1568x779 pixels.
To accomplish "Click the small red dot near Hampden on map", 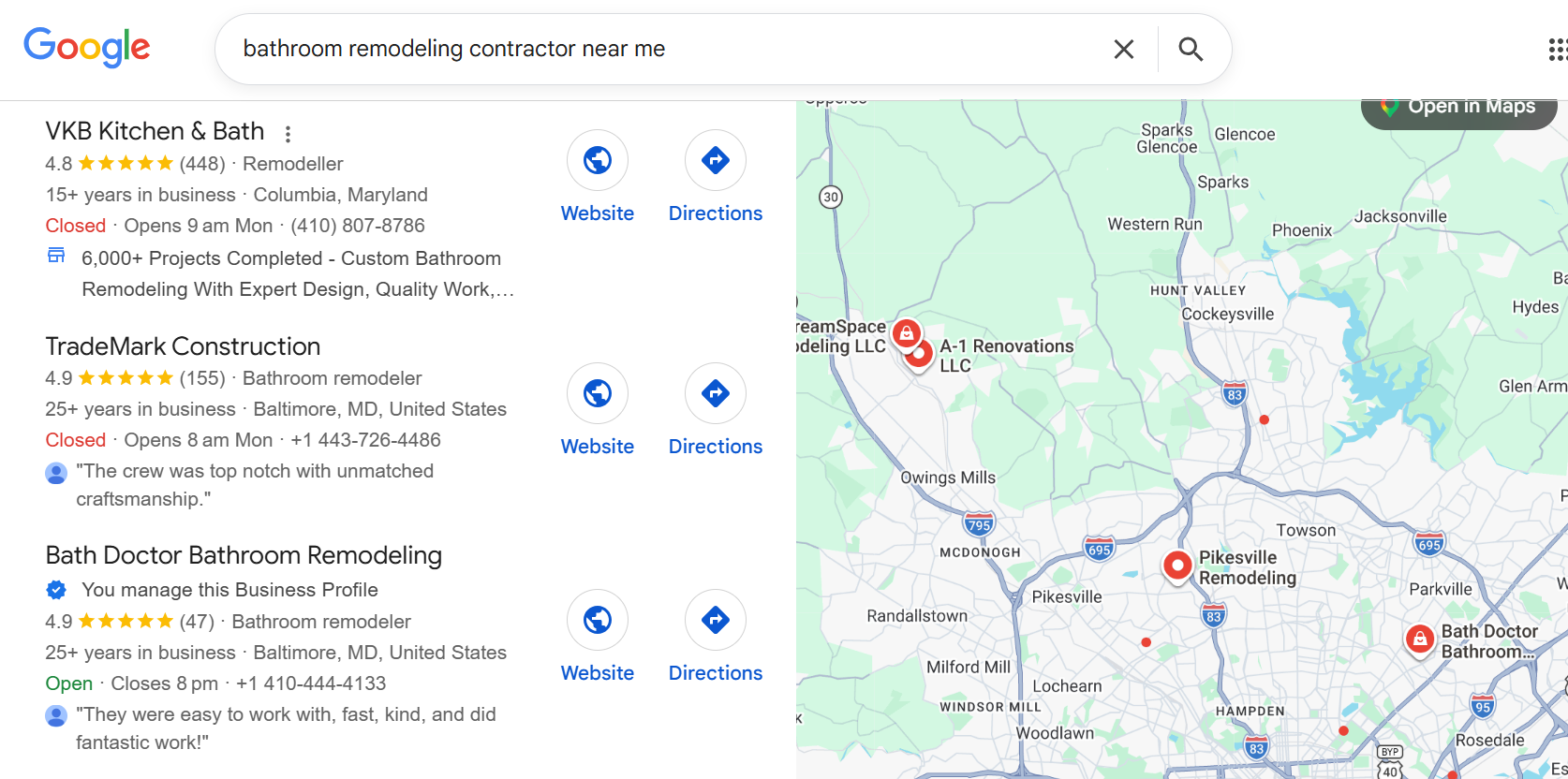I will tap(1343, 730).
